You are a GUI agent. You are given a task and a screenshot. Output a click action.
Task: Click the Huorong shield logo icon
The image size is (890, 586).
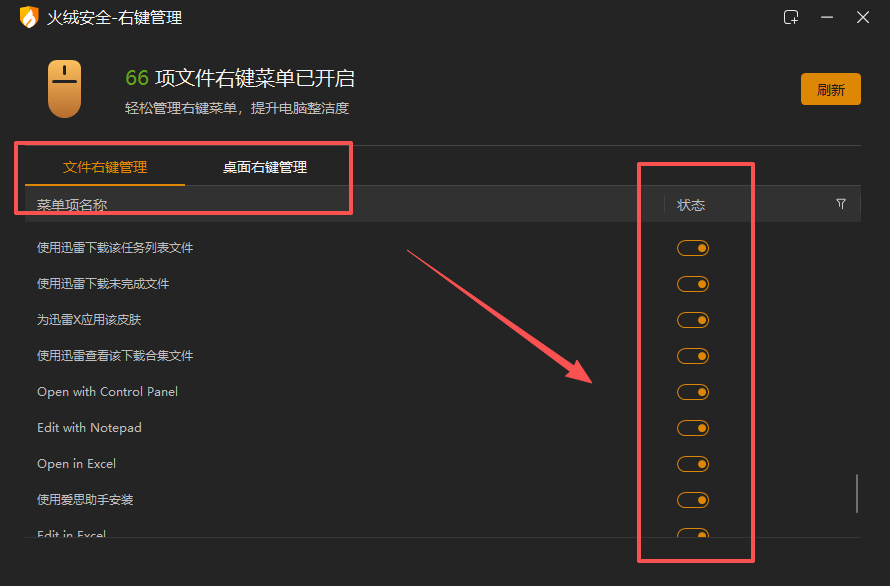tap(29, 17)
